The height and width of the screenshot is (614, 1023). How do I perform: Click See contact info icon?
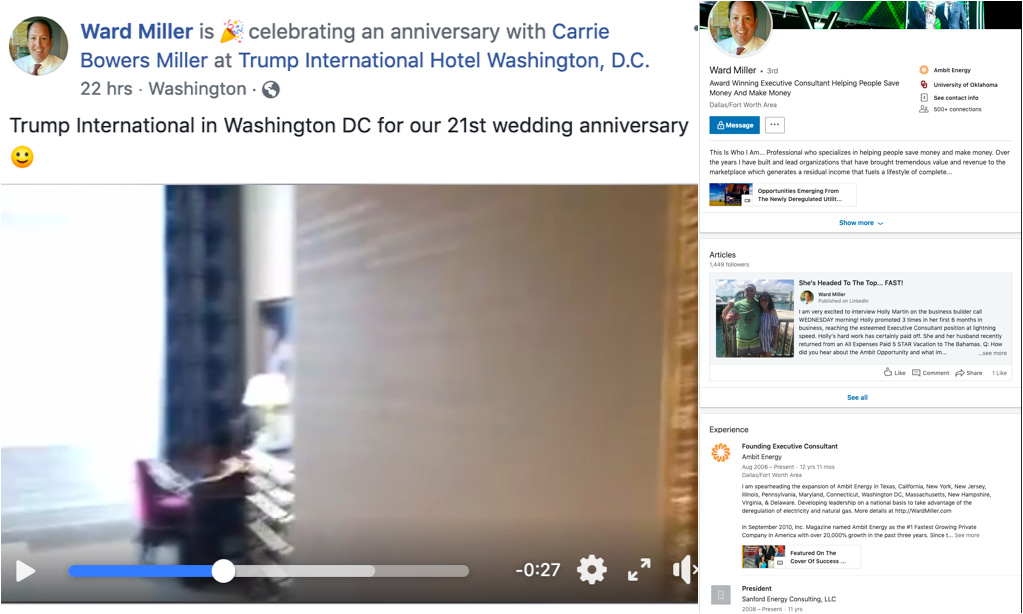pyautogui.click(x=924, y=97)
